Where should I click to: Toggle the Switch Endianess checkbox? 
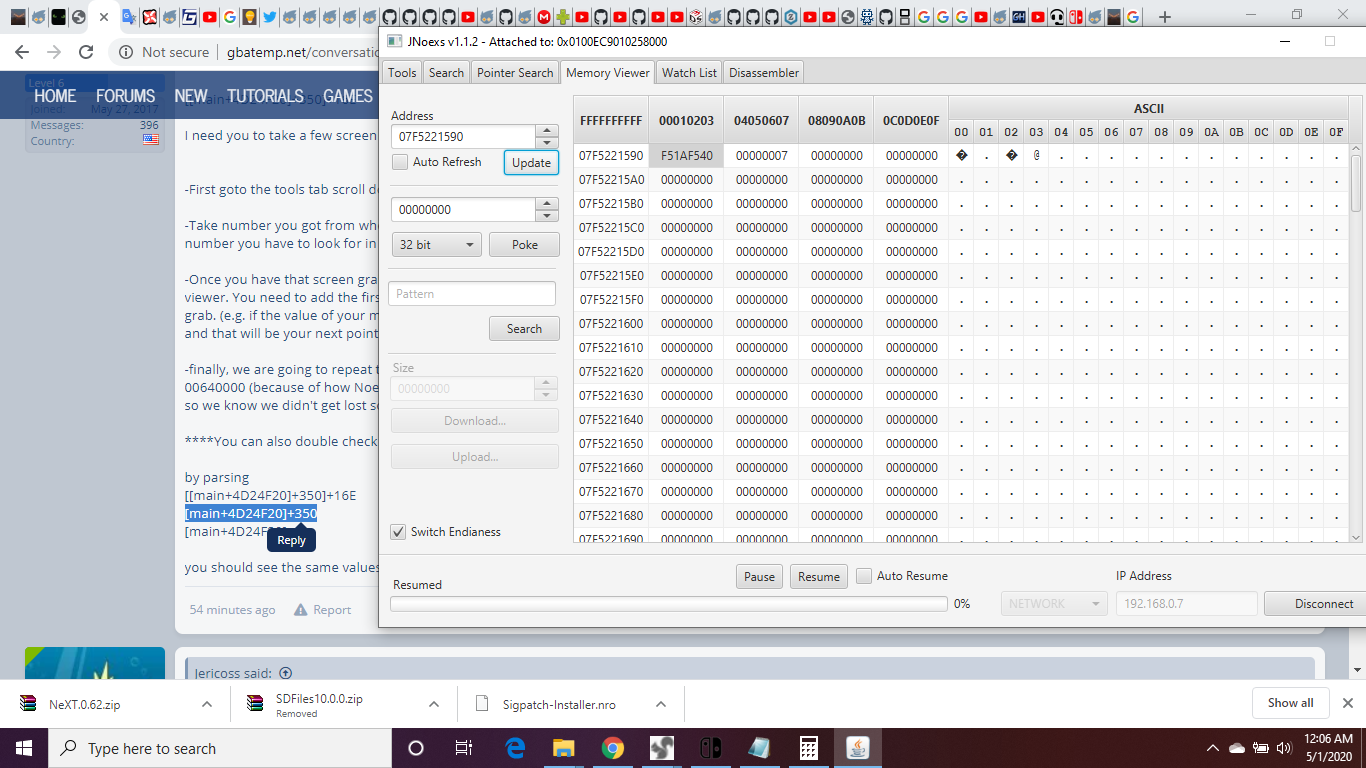click(x=398, y=532)
